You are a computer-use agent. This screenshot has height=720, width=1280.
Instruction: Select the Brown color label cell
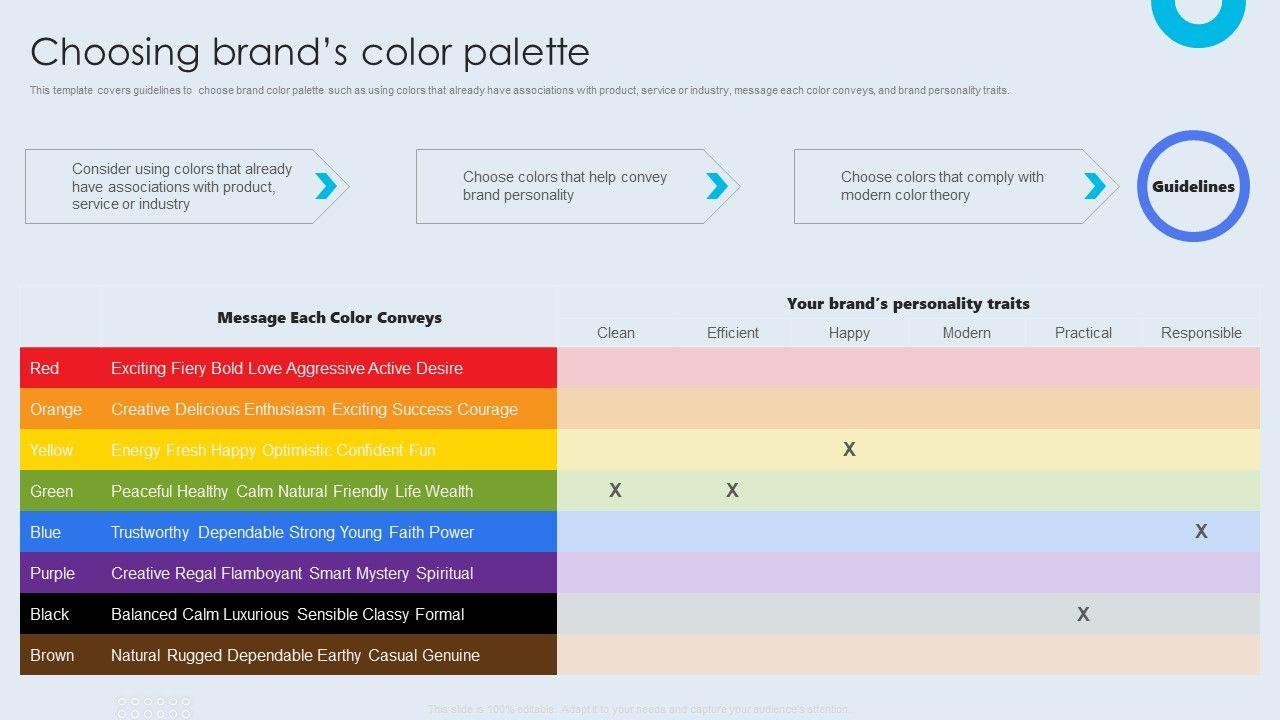point(52,655)
